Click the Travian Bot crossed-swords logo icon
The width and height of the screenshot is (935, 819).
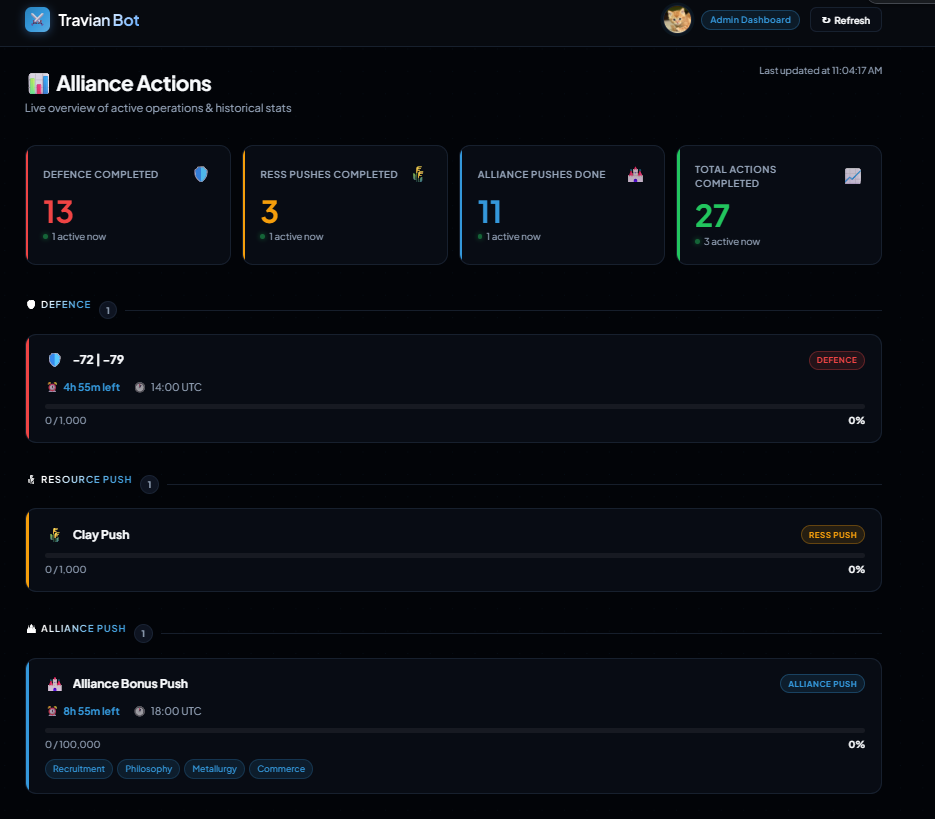coord(37,20)
